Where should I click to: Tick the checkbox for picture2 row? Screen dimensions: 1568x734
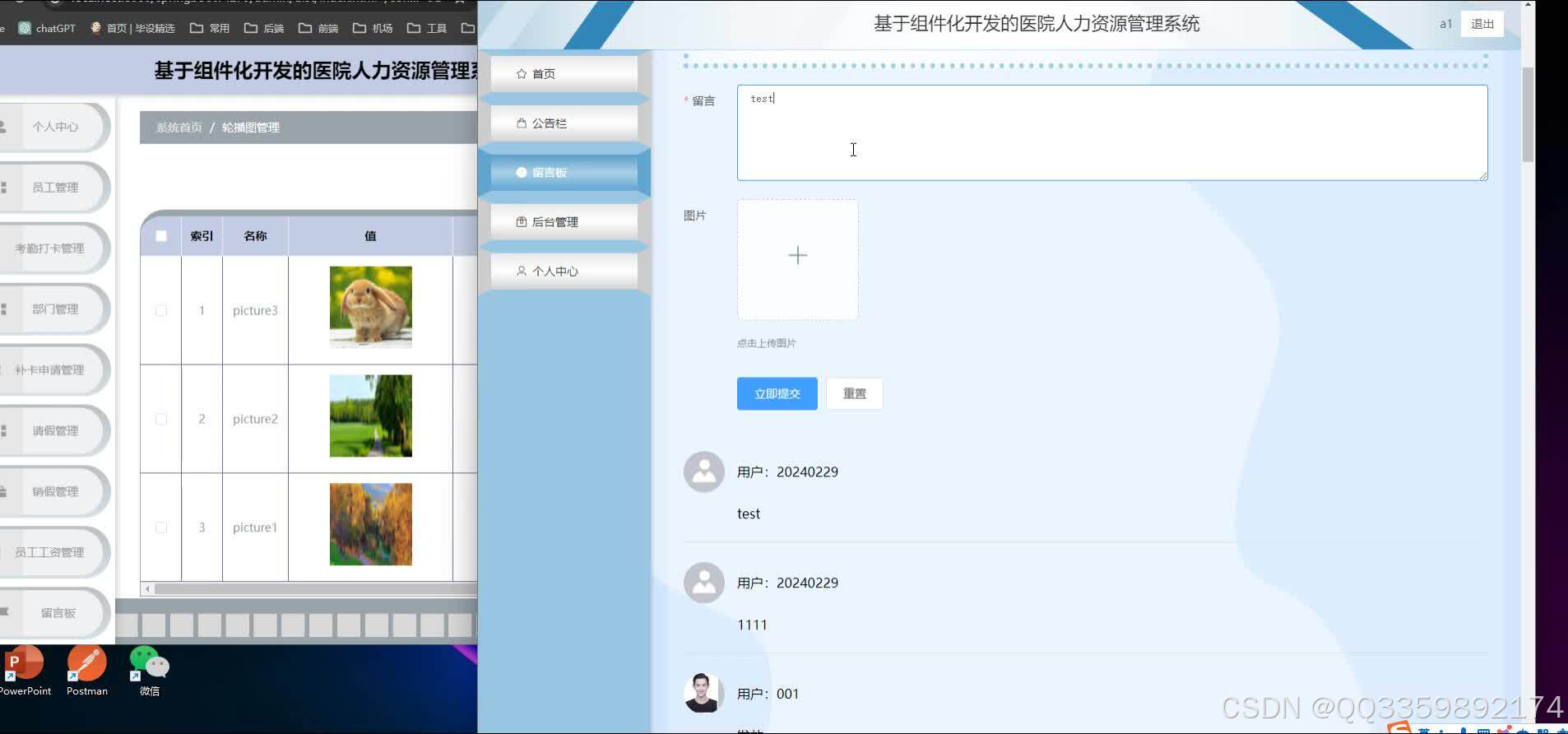[x=161, y=420]
